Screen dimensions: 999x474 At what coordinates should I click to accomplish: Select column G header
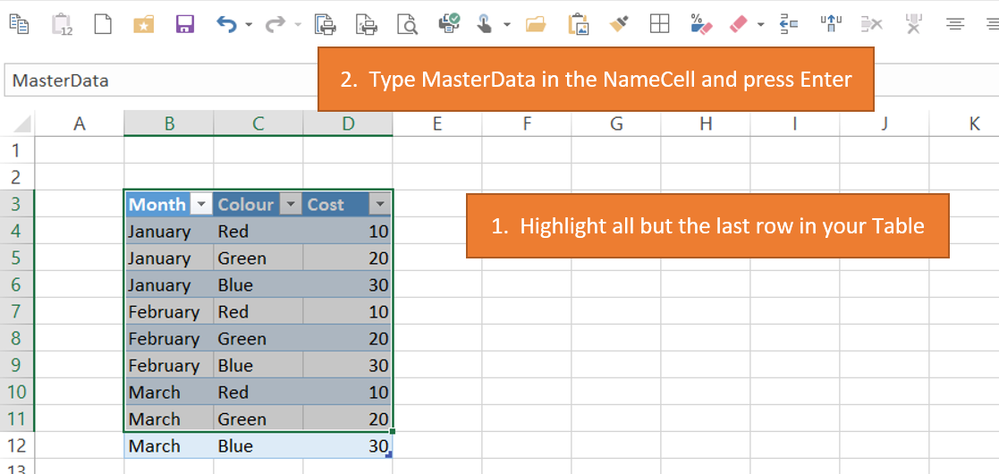pos(616,124)
